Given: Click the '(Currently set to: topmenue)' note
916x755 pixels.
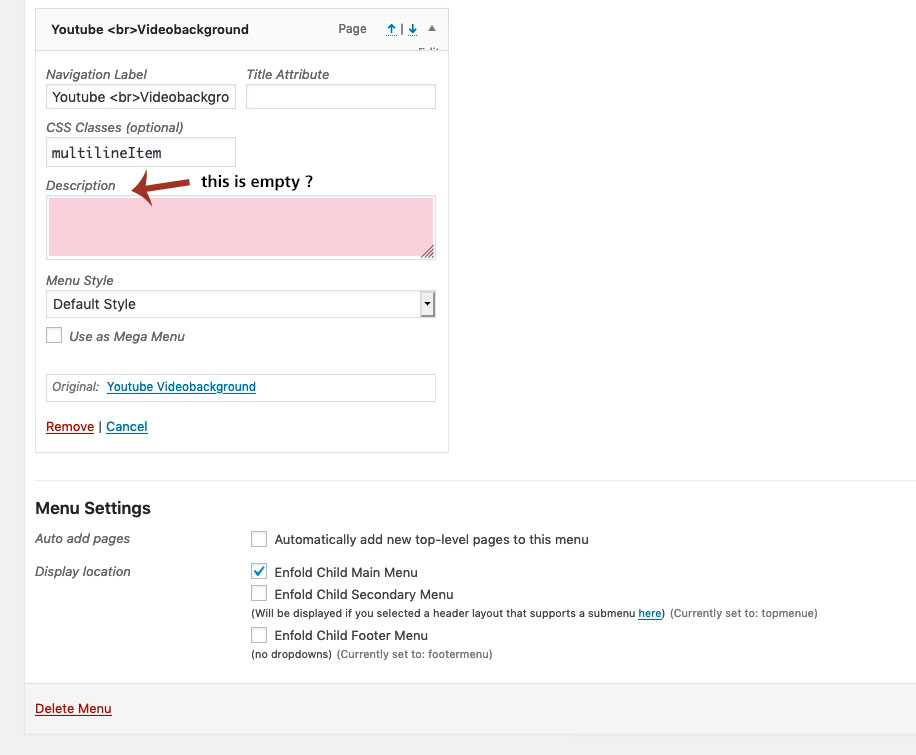Looking at the screenshot, I should (744, 613).
